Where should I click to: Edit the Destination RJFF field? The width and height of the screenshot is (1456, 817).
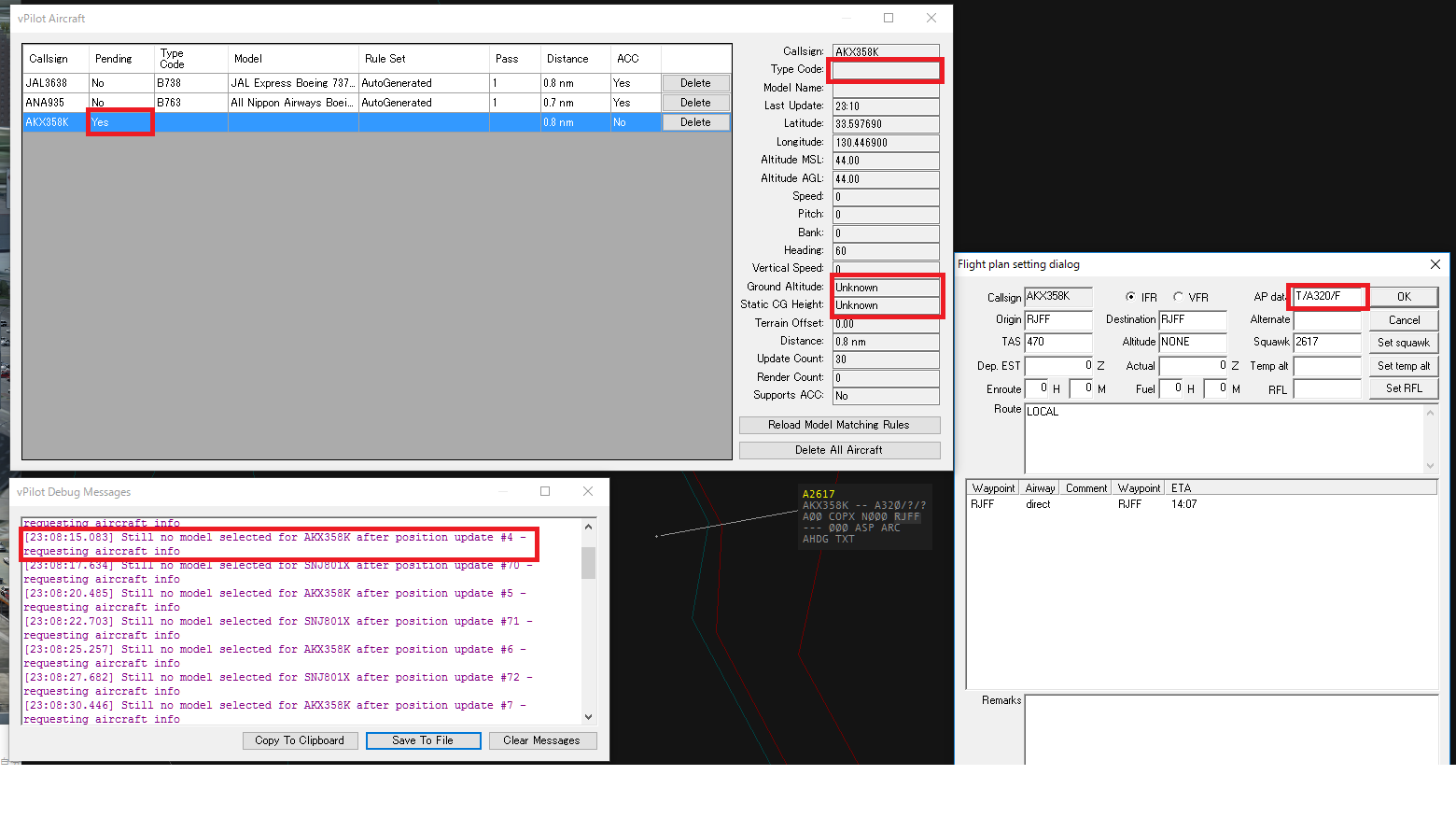click(1192, 320)
